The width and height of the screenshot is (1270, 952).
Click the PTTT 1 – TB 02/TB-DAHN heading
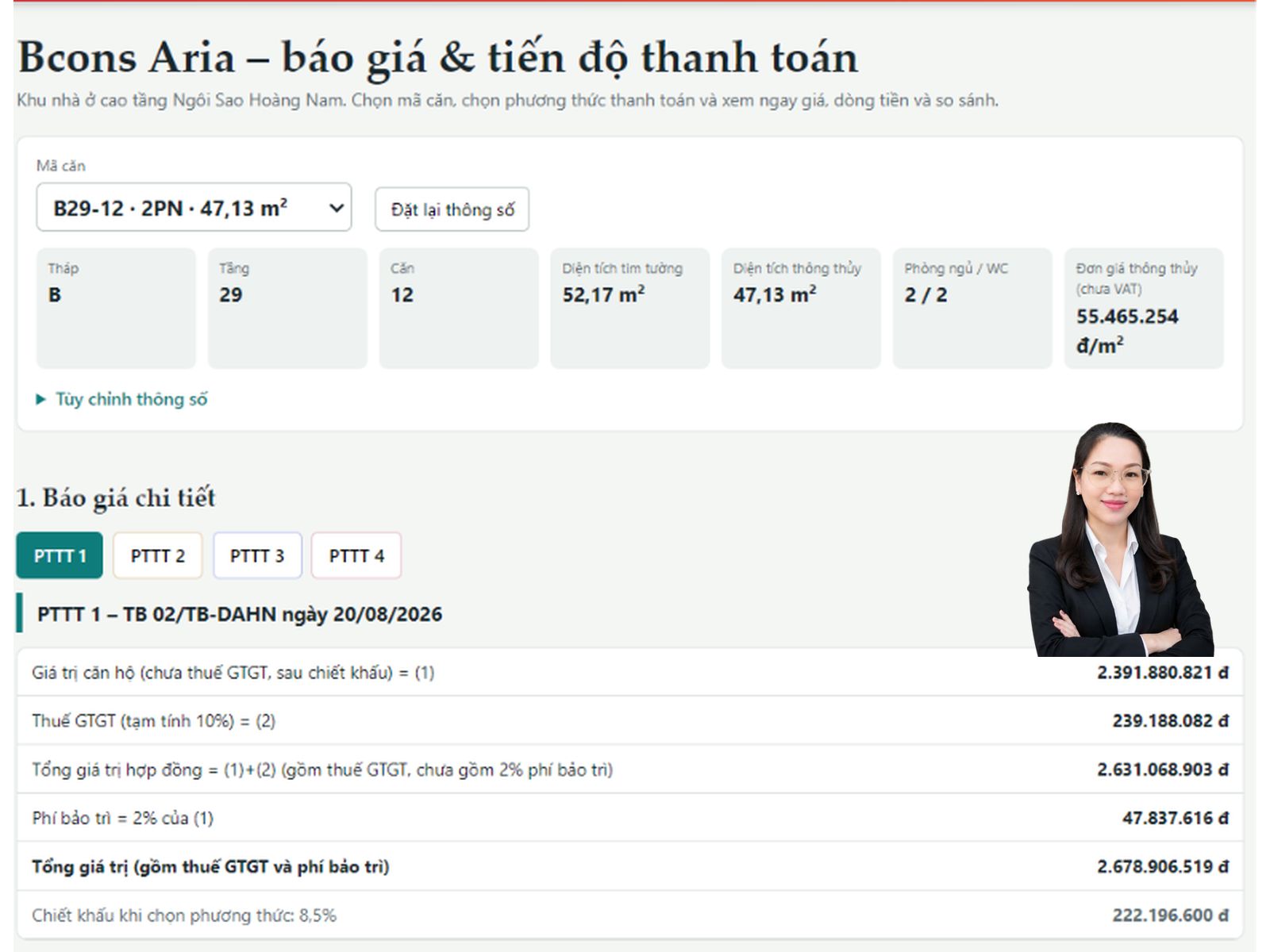click(x=240, y=614)
